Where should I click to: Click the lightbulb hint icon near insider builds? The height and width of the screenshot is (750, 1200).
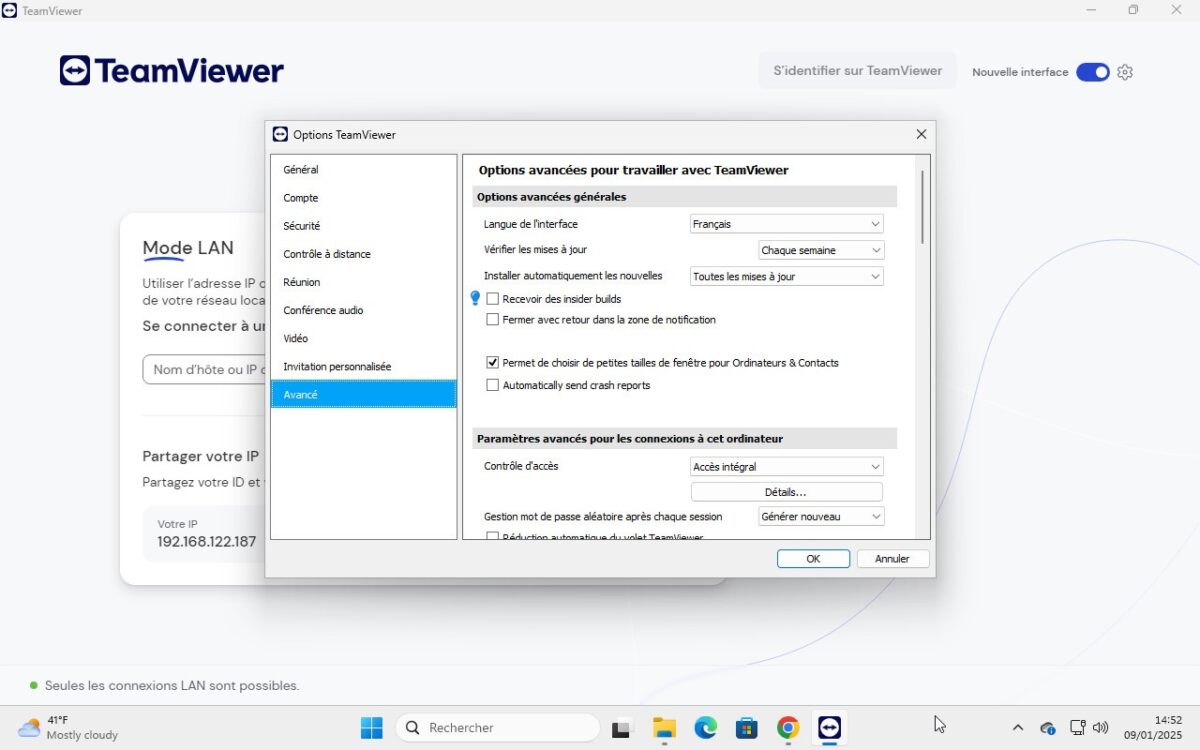coord(475,298)
